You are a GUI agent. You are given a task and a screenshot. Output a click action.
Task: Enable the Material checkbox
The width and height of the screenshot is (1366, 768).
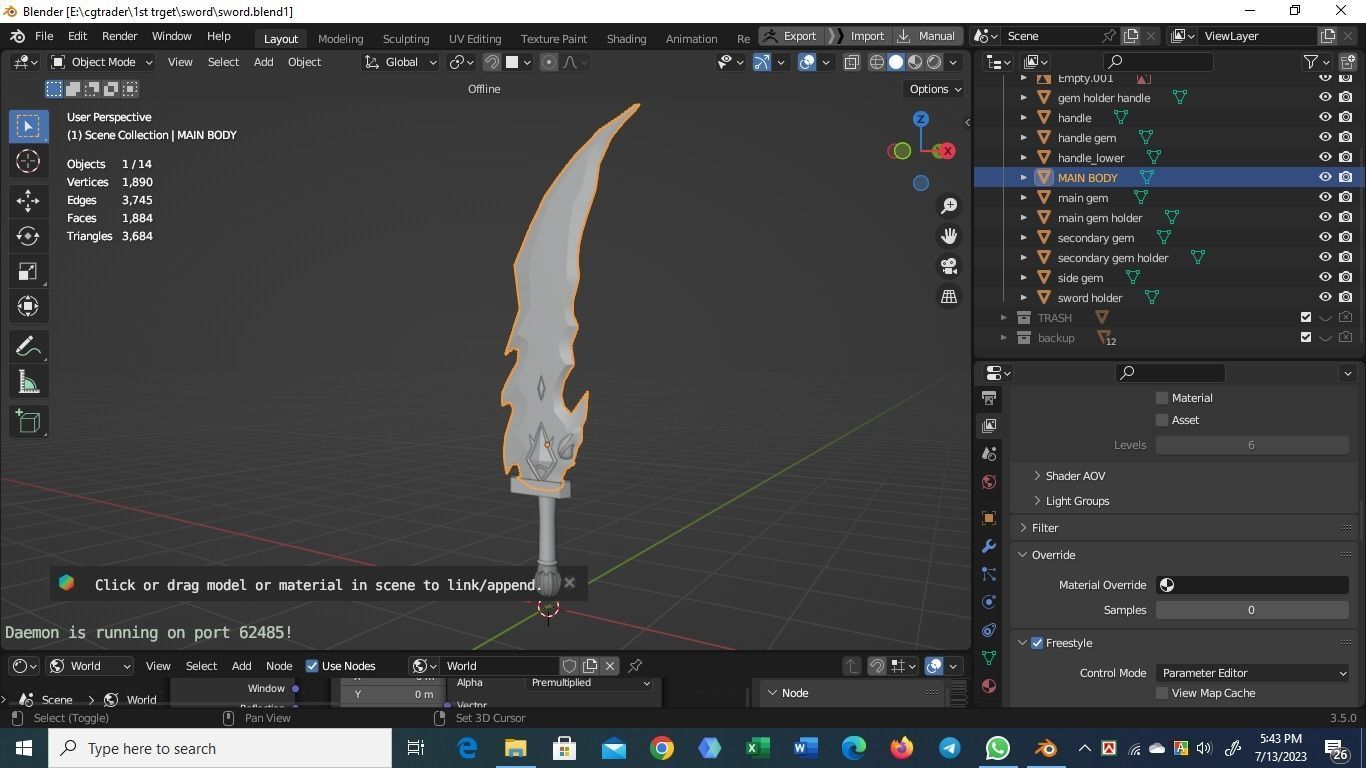point(1162,398)
